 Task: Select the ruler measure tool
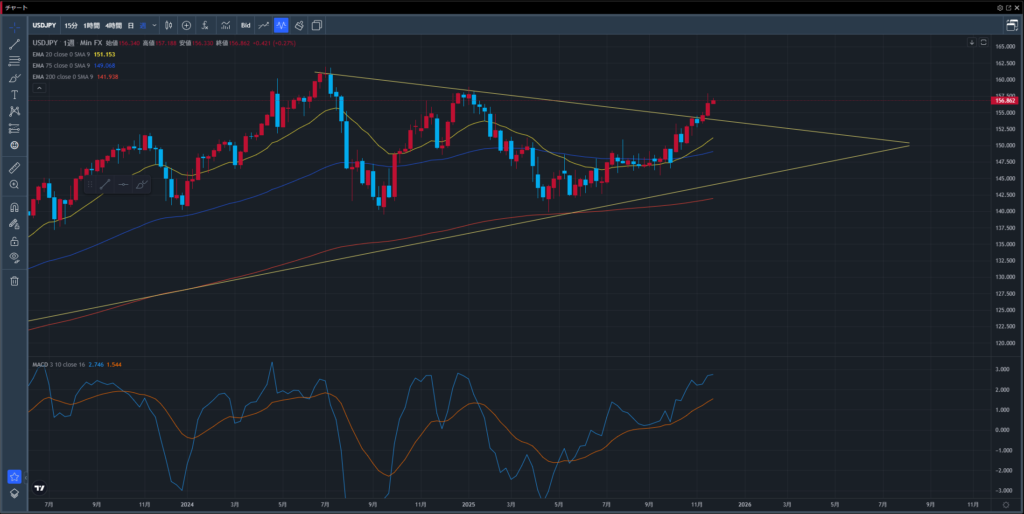tap(14, 168)
